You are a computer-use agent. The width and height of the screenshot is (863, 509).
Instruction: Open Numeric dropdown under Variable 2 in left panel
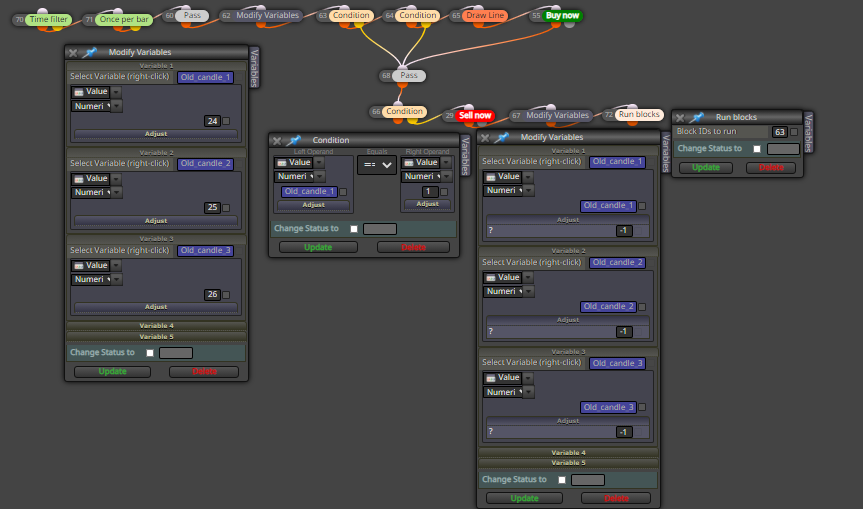[96, 193]
